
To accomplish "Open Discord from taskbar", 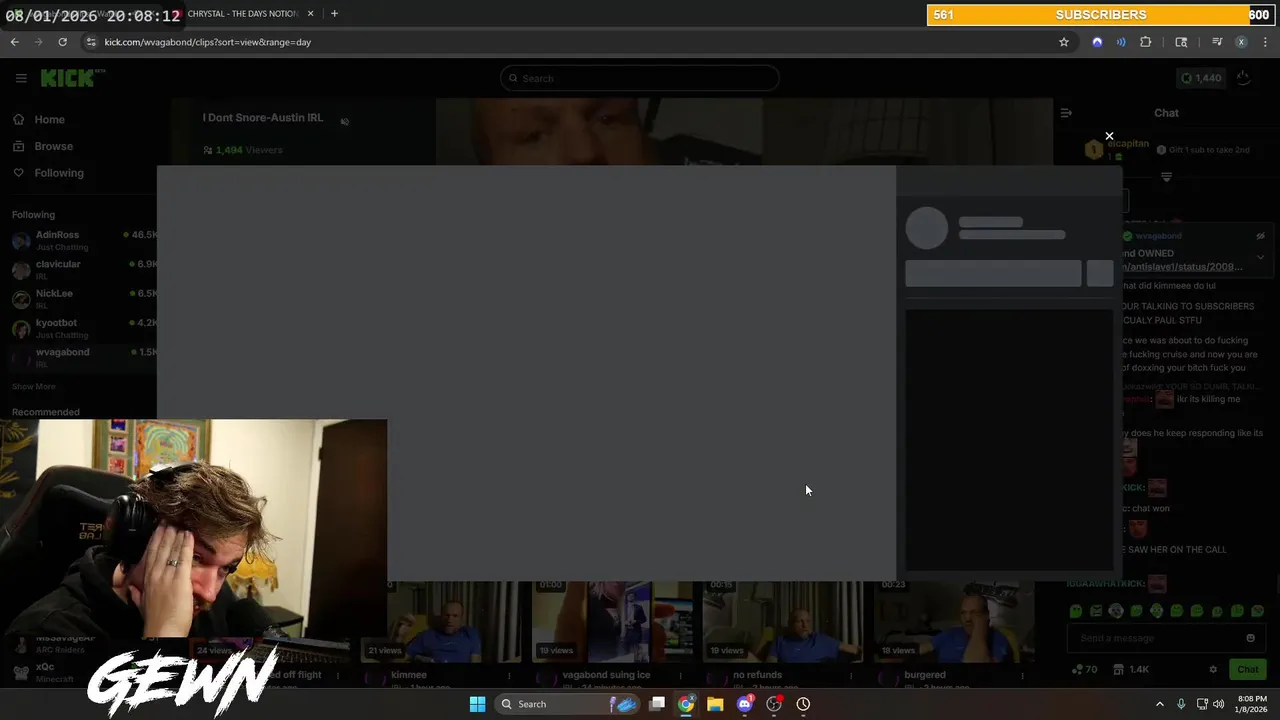I will tap(744, 704).
